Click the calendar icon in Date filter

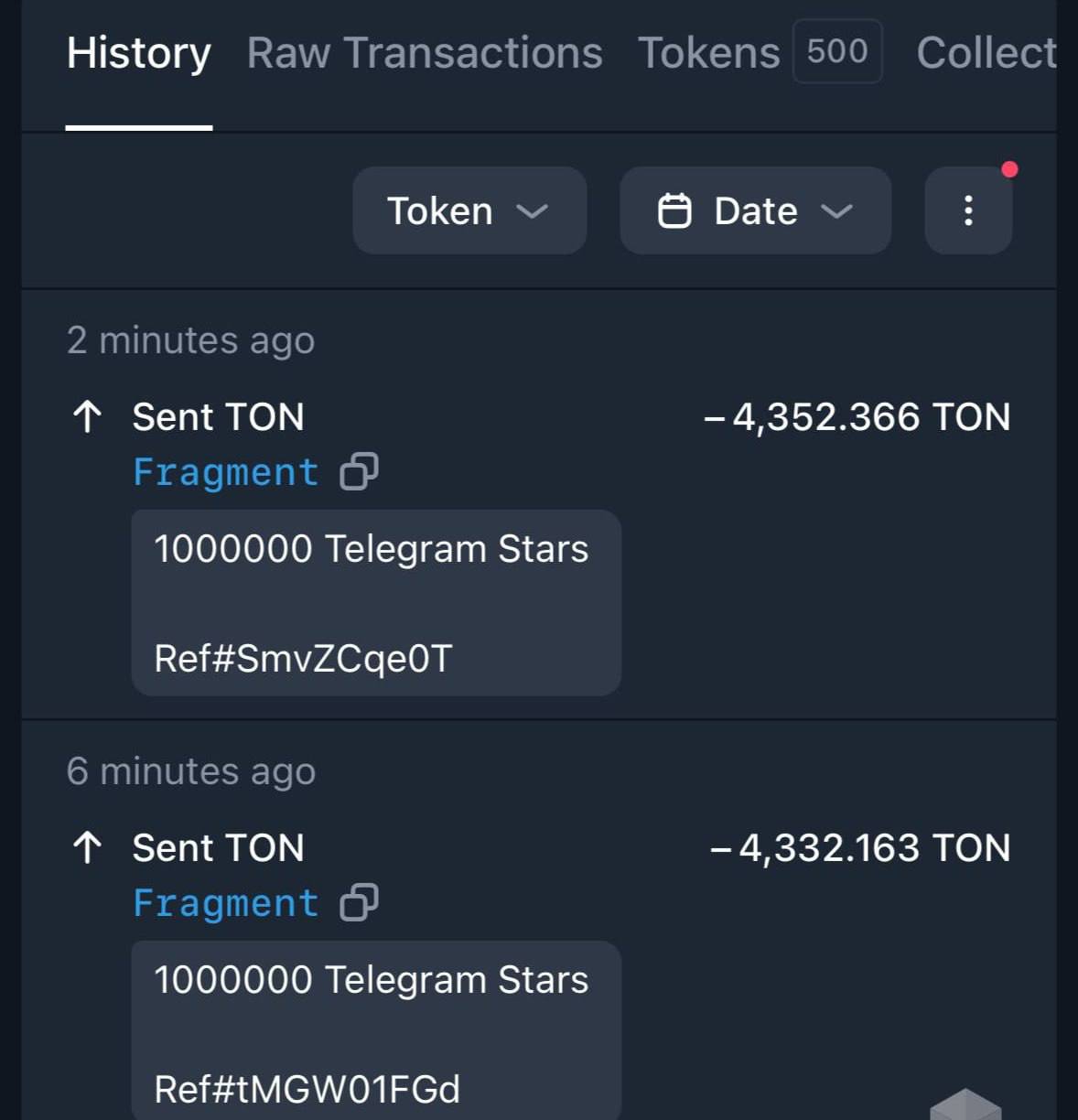pyautogui.click(x=674, y=210)
